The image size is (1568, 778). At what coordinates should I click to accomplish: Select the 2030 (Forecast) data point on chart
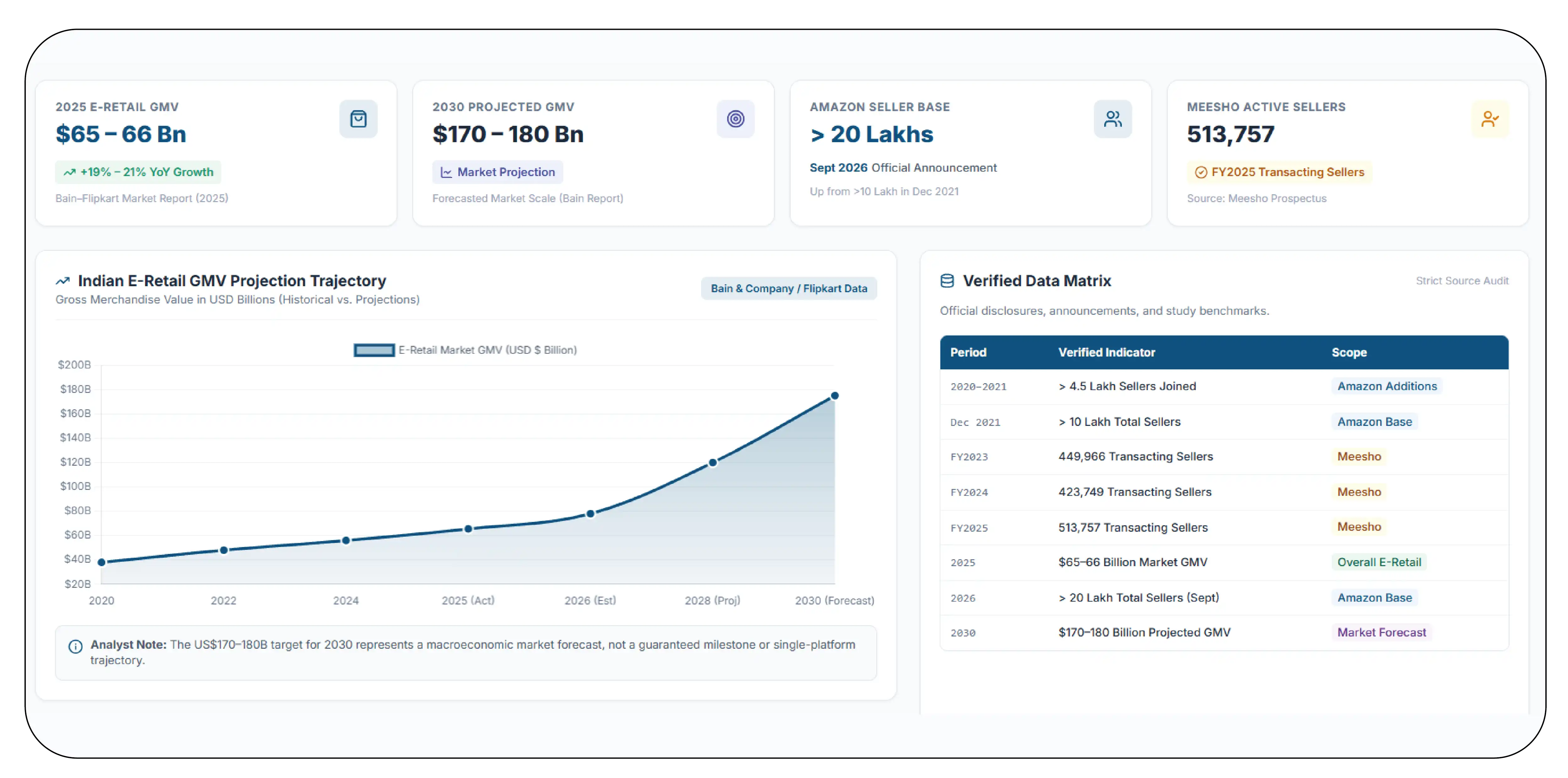(x=835, y=395)
